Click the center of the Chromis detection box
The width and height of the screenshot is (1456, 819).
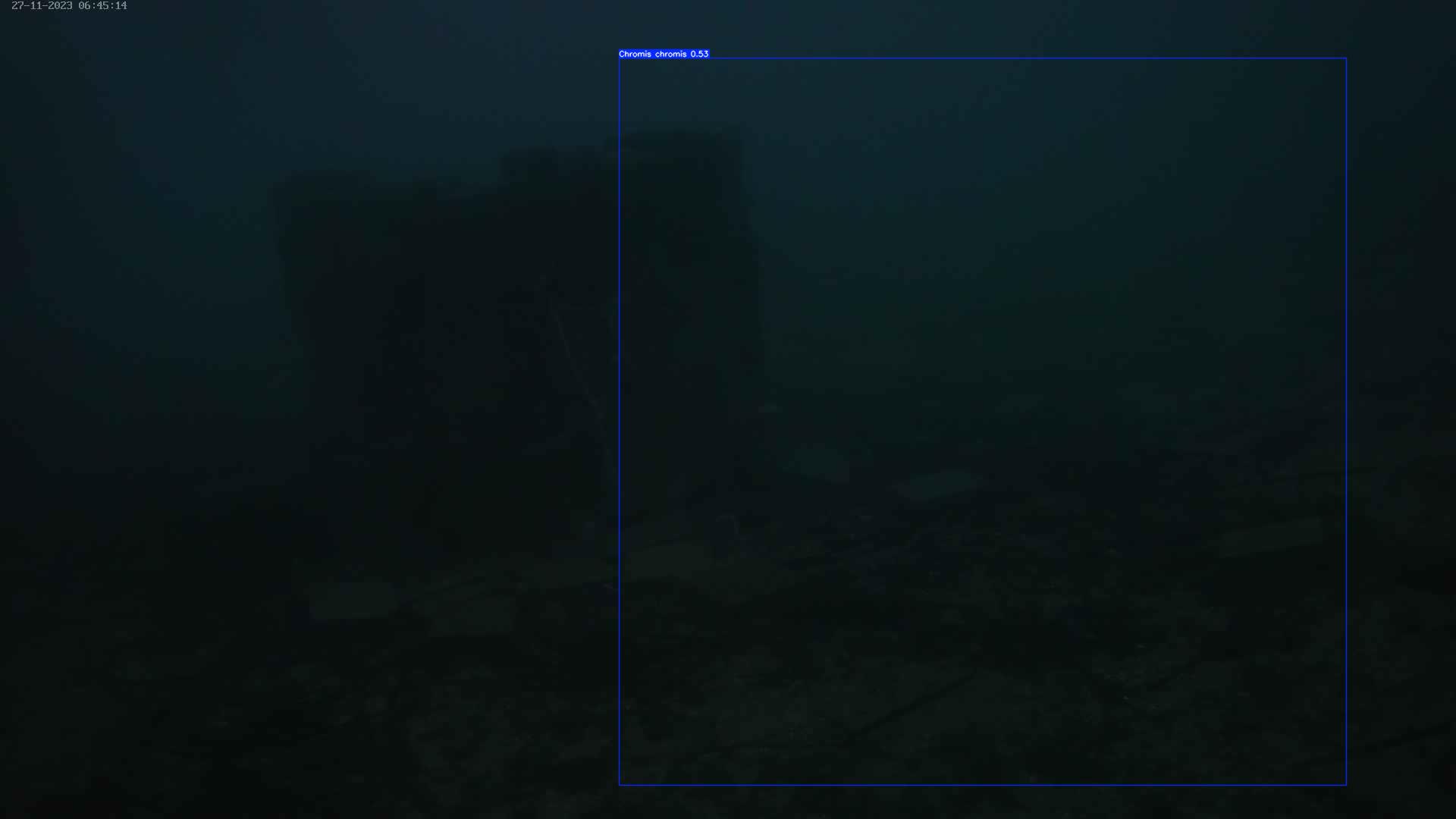983,422
